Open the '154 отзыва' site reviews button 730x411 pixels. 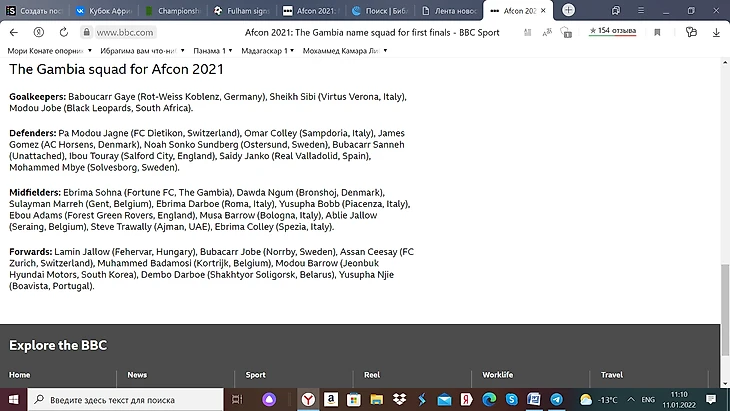click(x=615, y=32)
